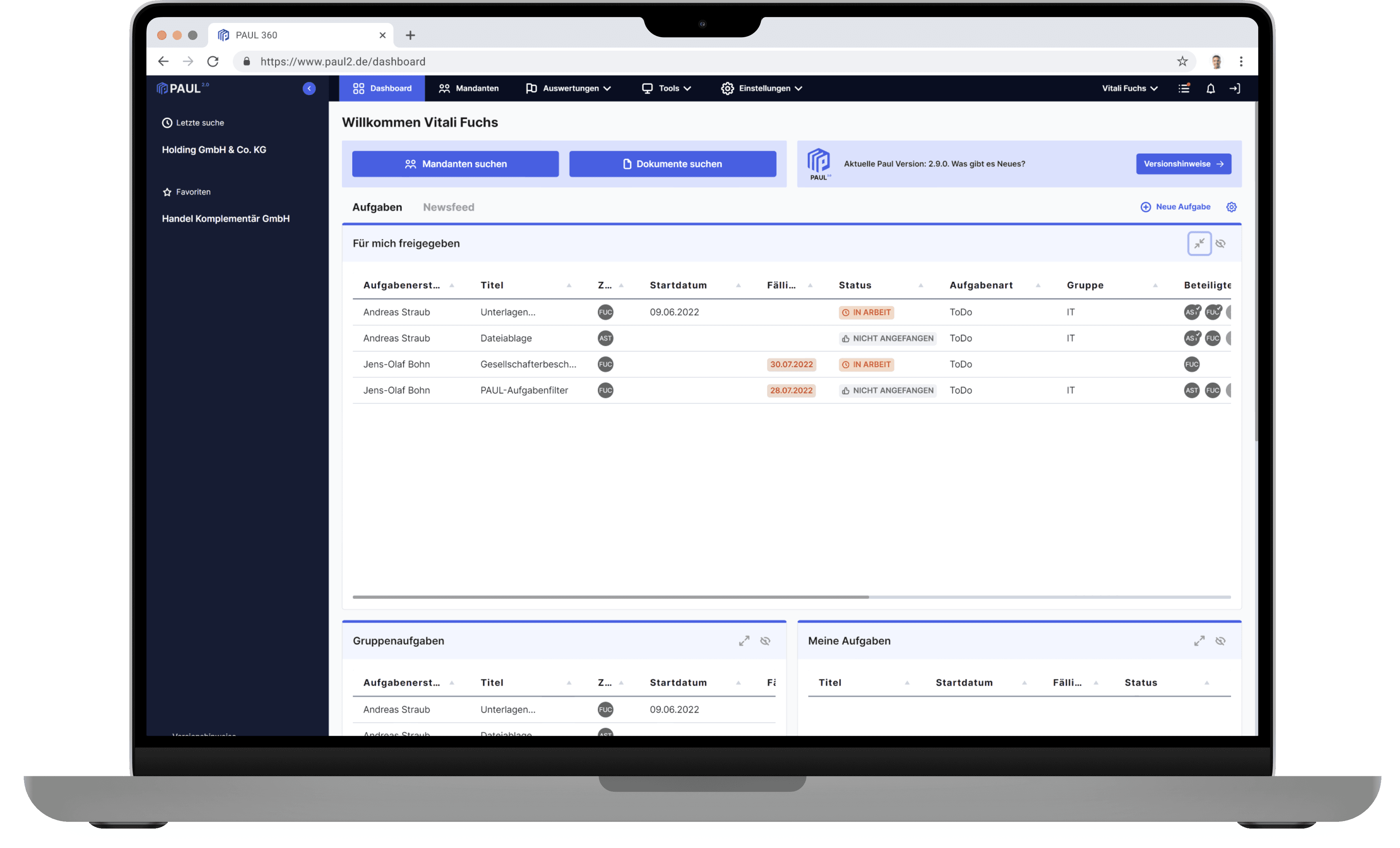
Task: Click the horizontal scrollbar of Für mich freigegeben table
Action: [x=610, y=597]
